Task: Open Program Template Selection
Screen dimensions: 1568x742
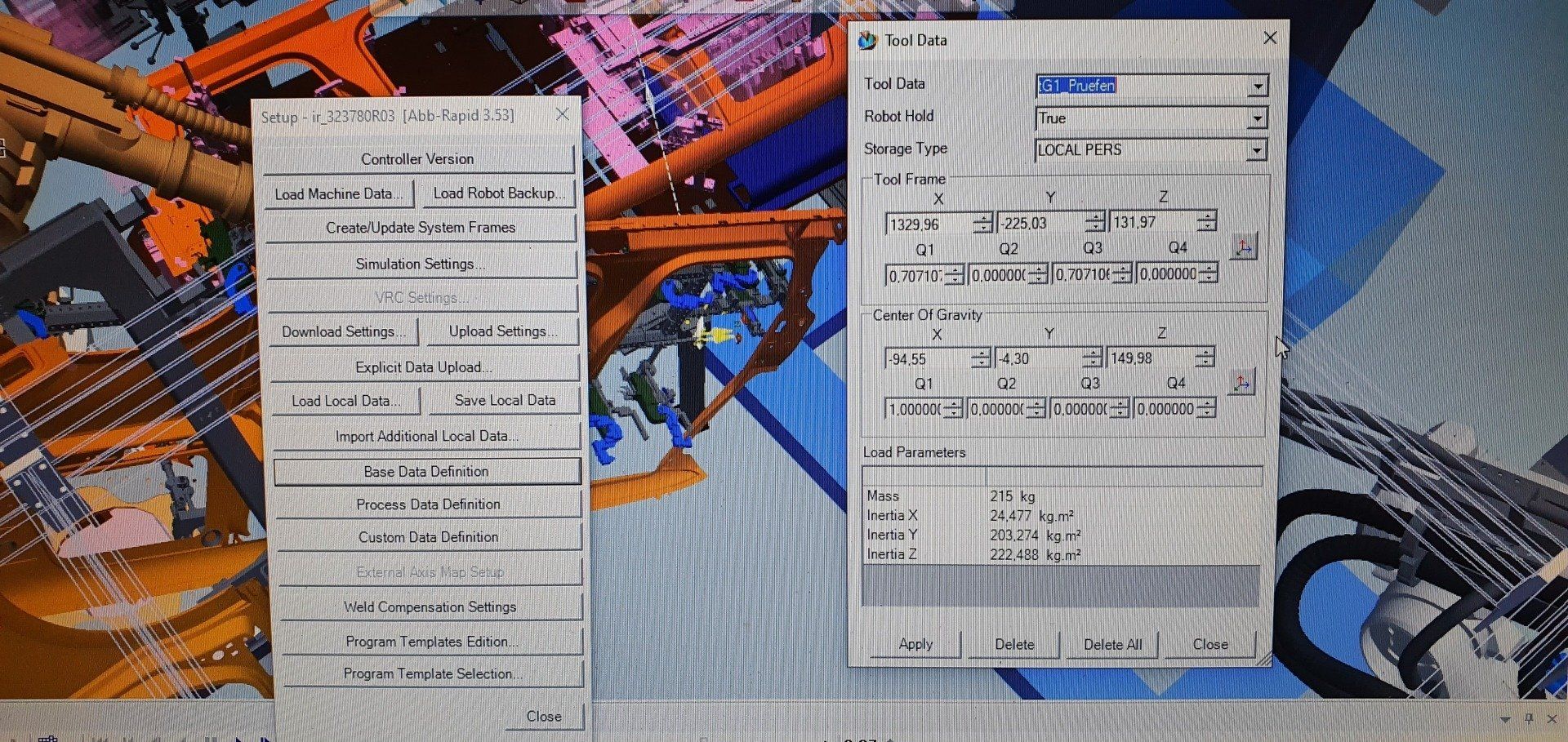Action: coord(432,673)
